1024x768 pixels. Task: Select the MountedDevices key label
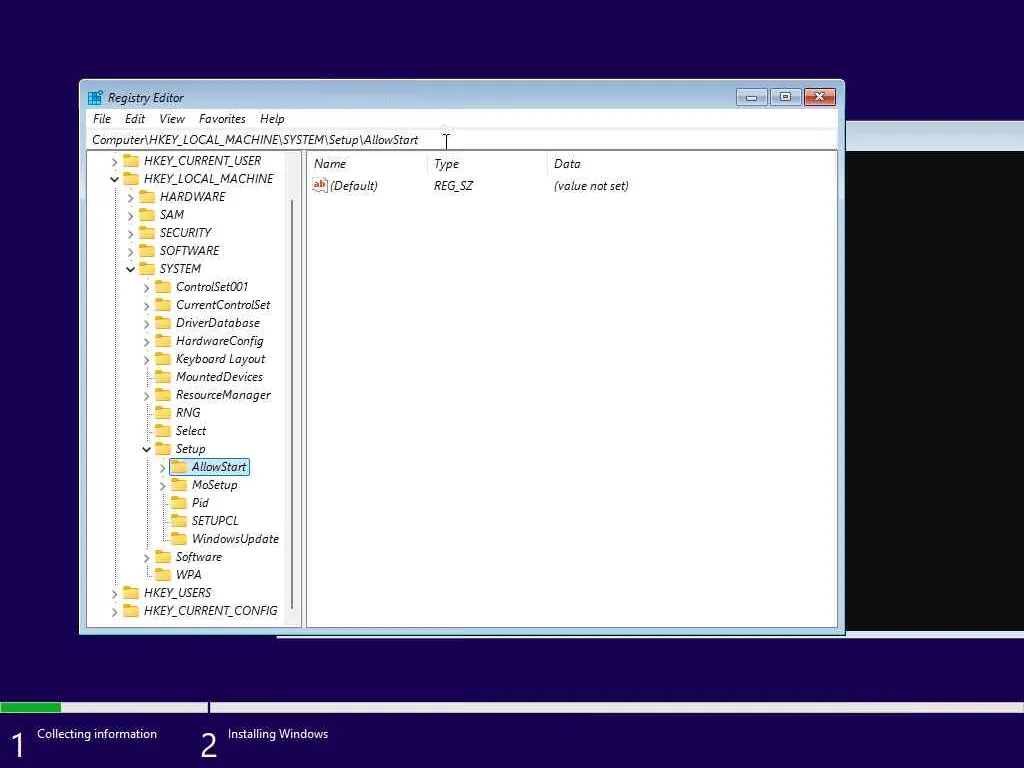coord(219,377)
